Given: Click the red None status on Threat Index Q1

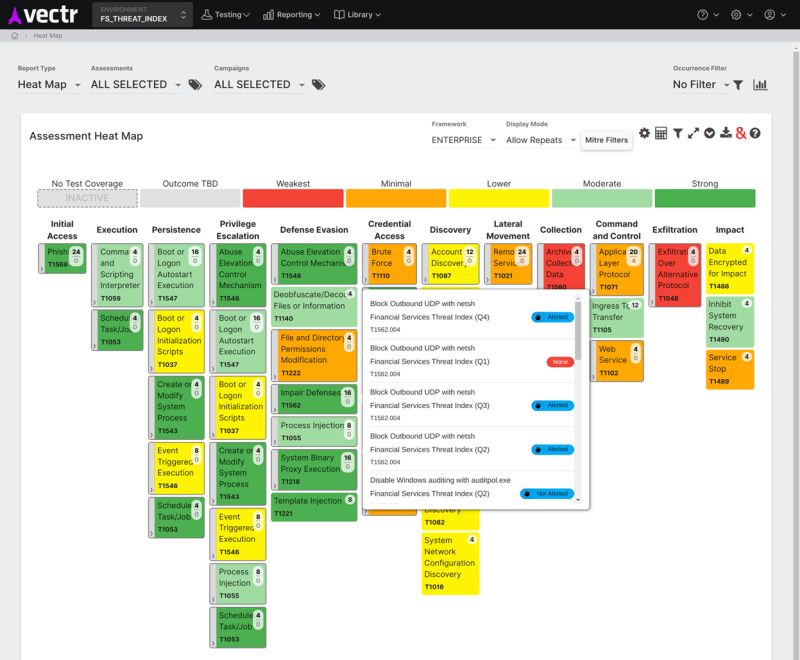Looking at the screenshot, I should (560, 362).
